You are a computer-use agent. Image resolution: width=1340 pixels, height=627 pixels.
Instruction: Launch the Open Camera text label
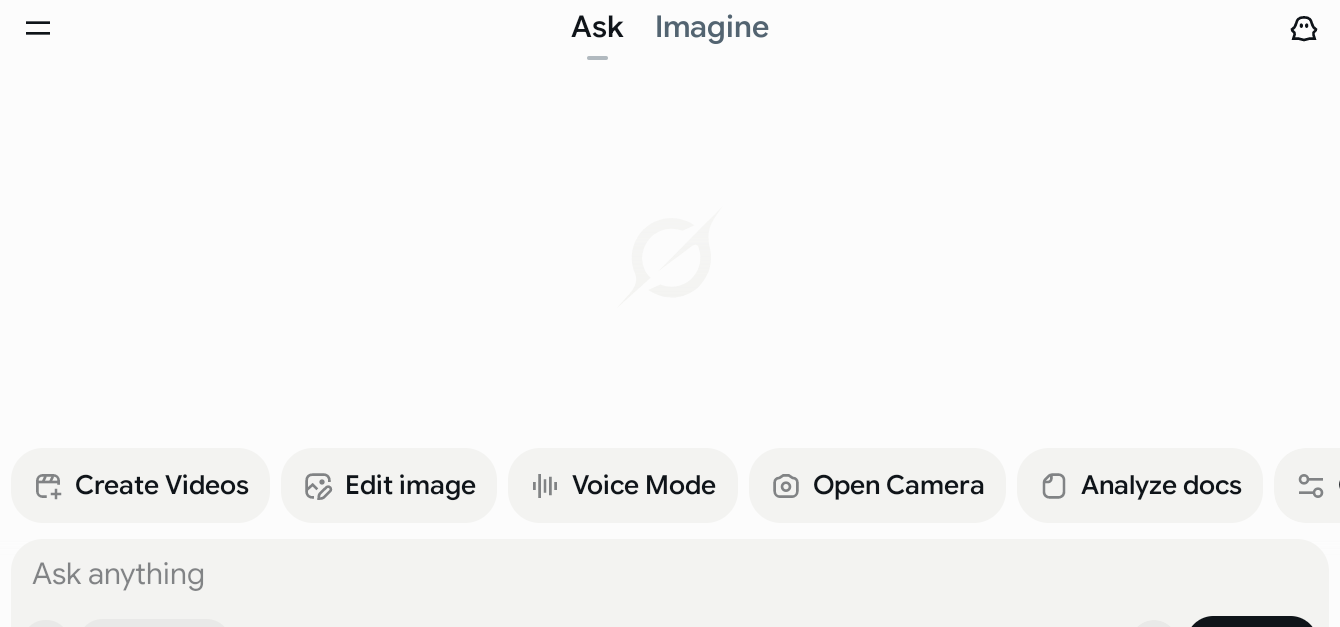click(898, 486)
